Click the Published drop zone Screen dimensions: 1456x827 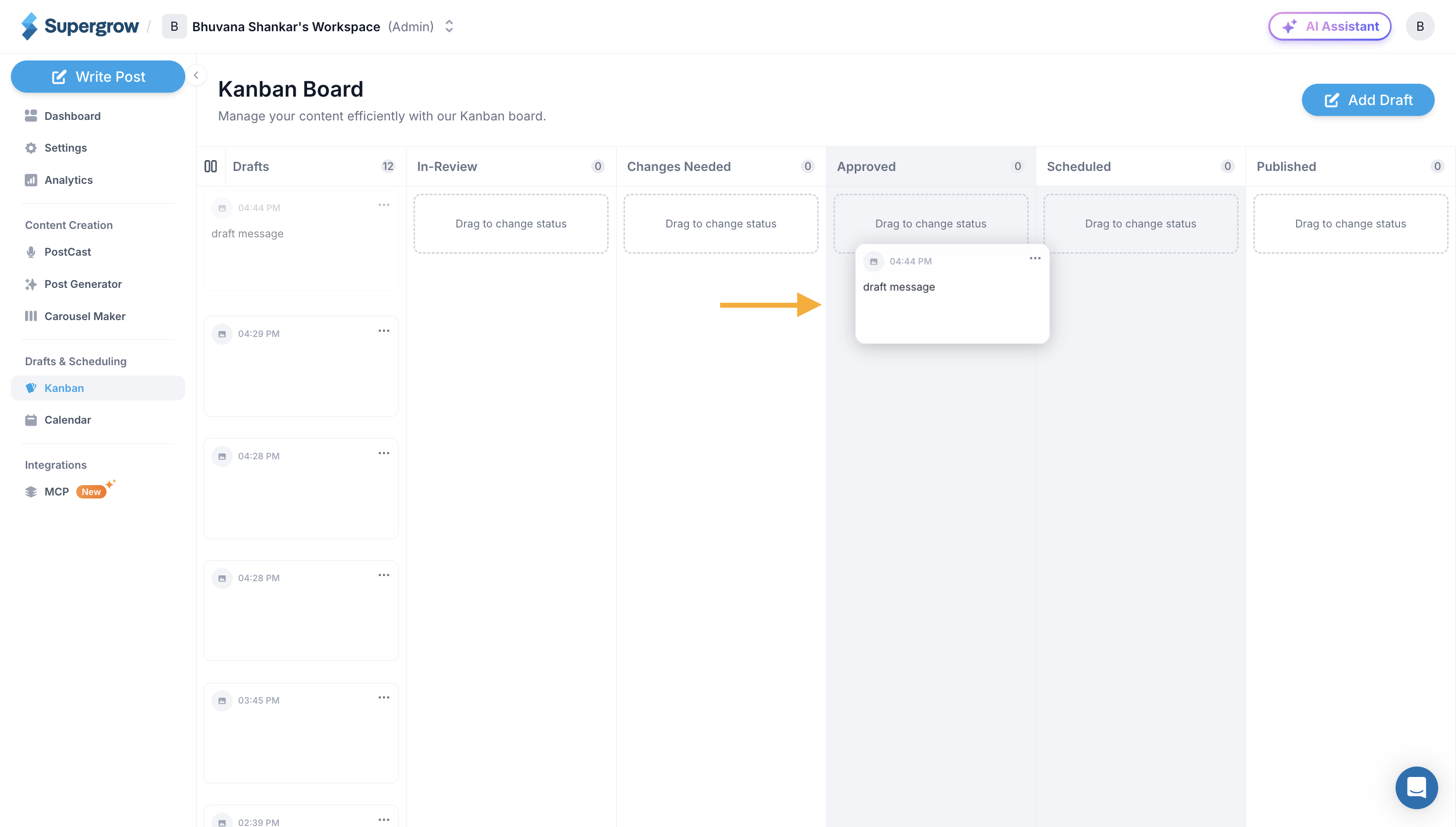pos(1351,224)
